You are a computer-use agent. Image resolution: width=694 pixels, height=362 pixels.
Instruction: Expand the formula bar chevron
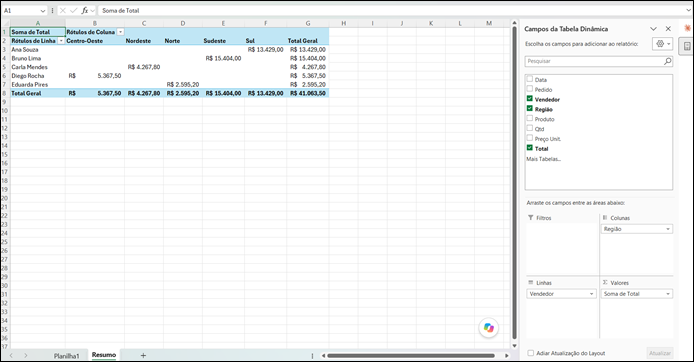coord(689,10)
